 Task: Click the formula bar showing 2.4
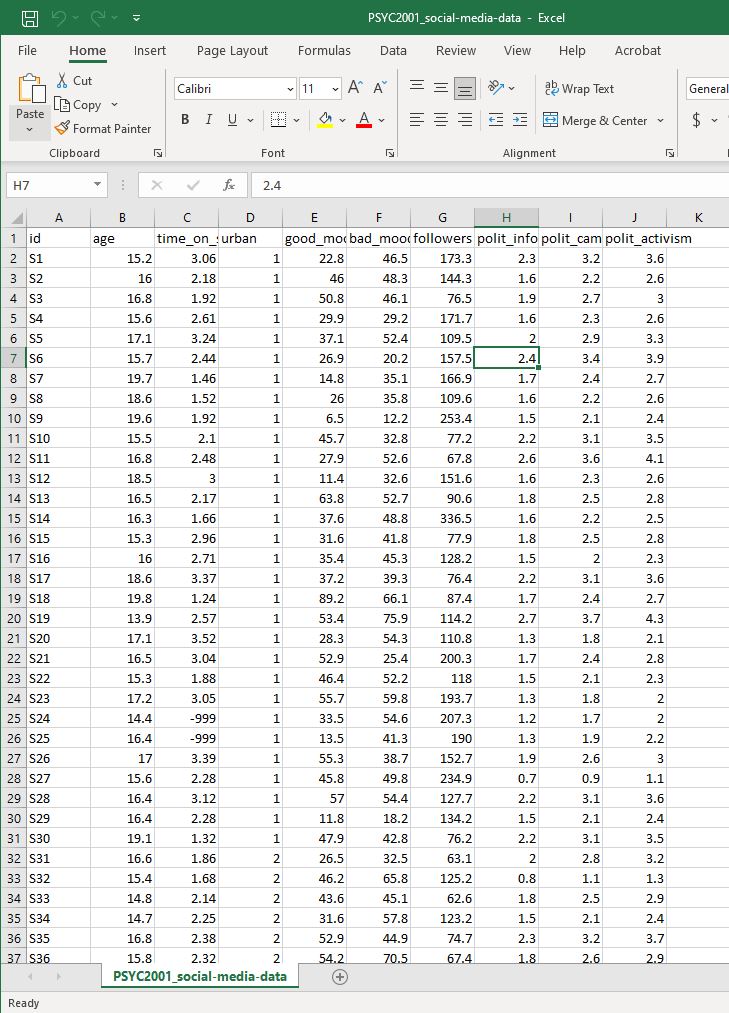pos(490,185)
